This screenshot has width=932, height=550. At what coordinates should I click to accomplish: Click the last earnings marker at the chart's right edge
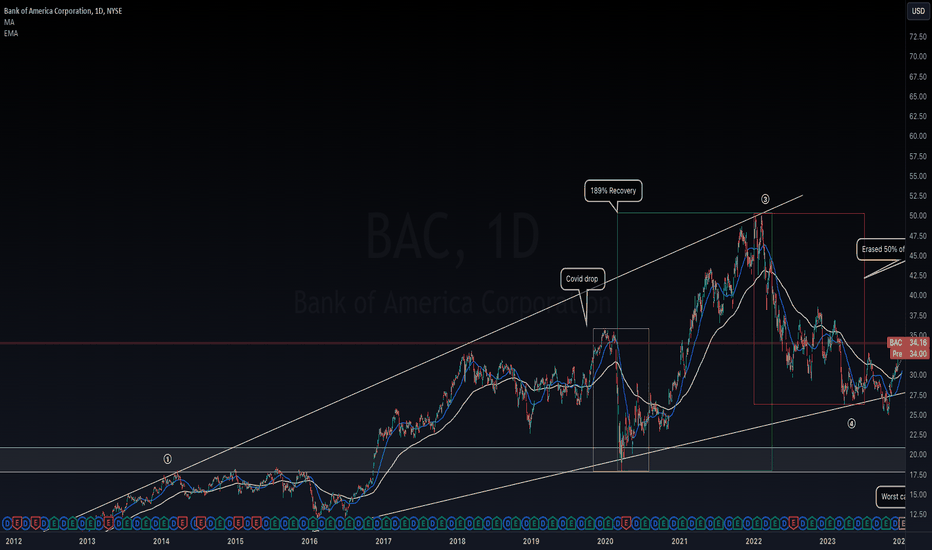coord(902,523)
